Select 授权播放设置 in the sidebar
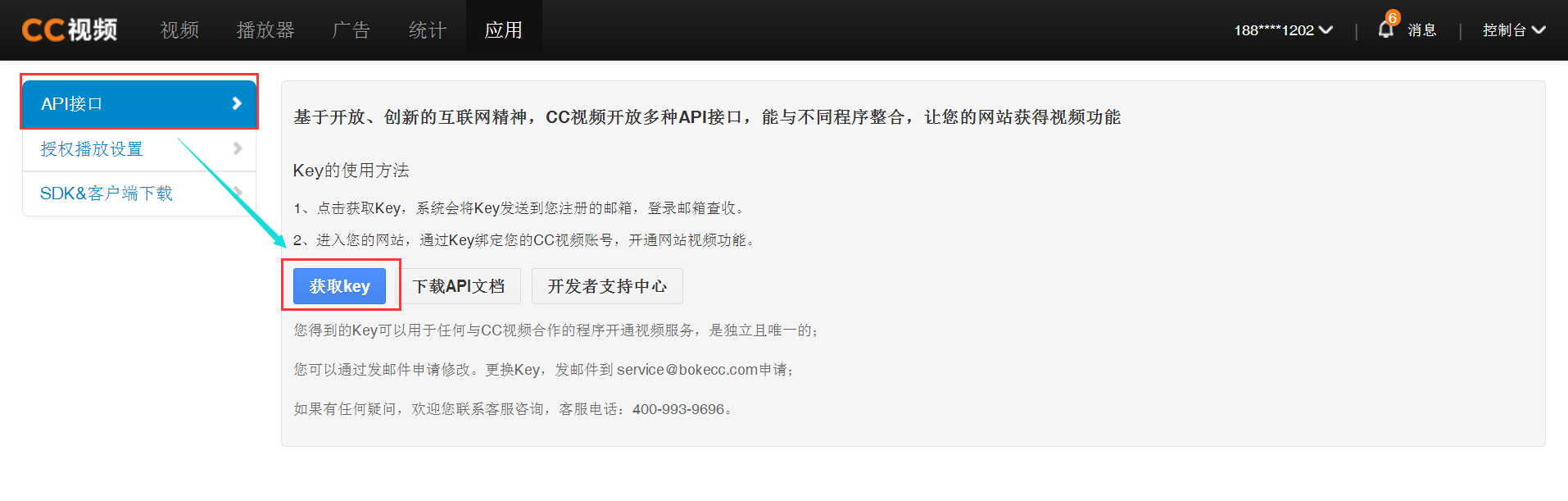The height and width of the screenshot is (501, 1568). coord(92,149)
